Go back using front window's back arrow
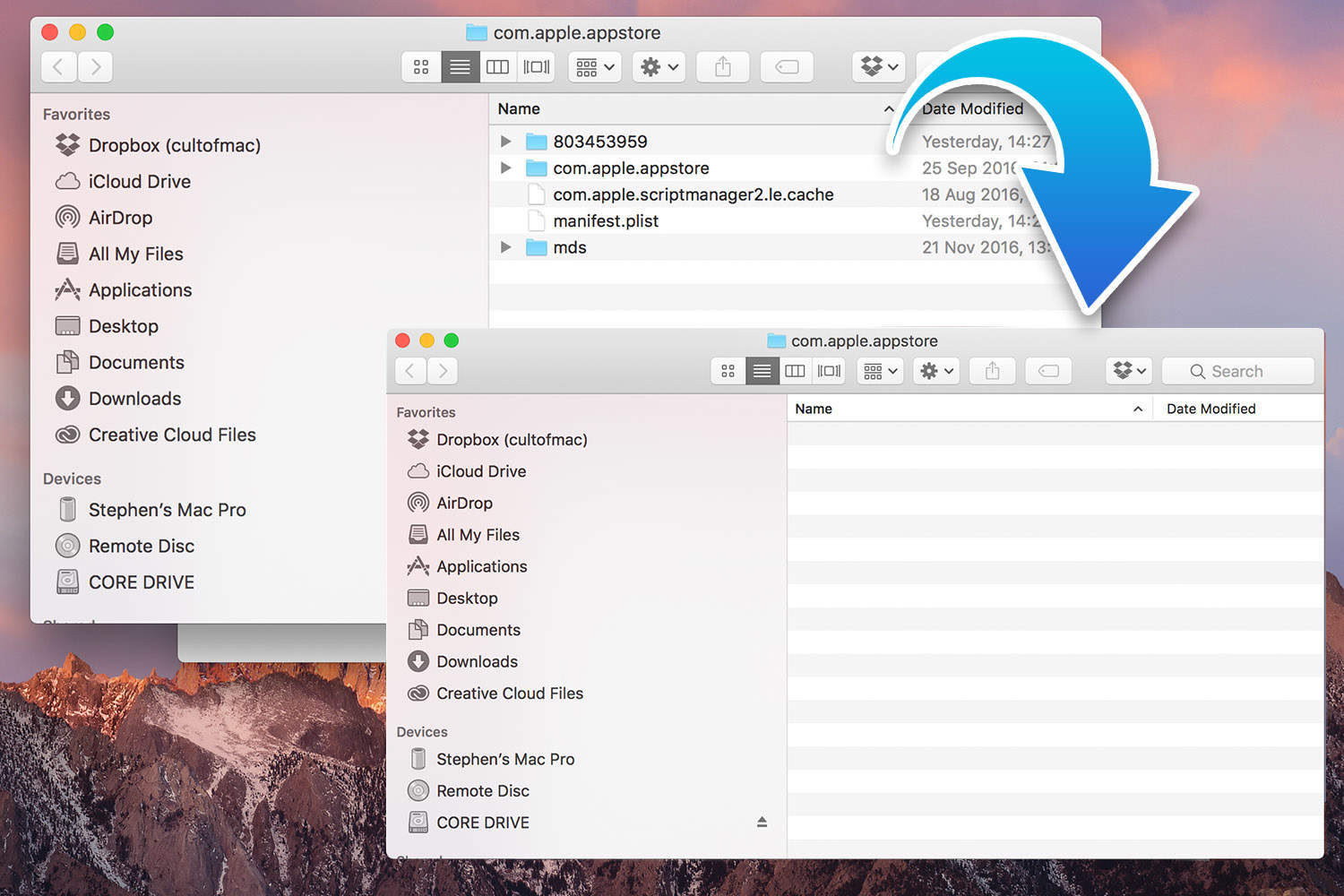The image size is (1344, 896). pos(410,371)
